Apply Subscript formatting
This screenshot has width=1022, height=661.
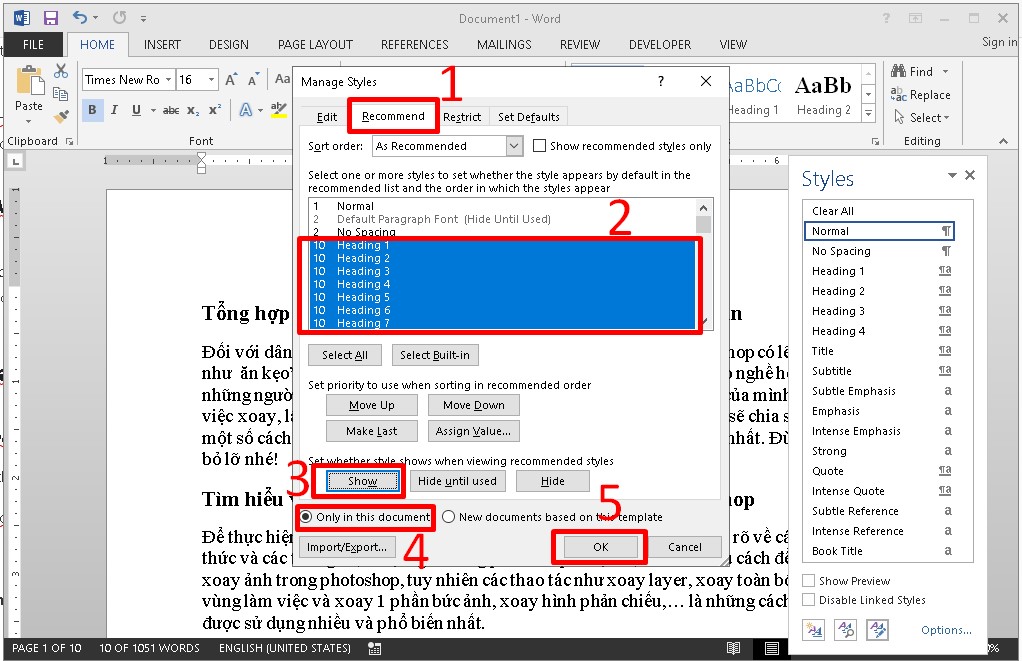[193, 108]
